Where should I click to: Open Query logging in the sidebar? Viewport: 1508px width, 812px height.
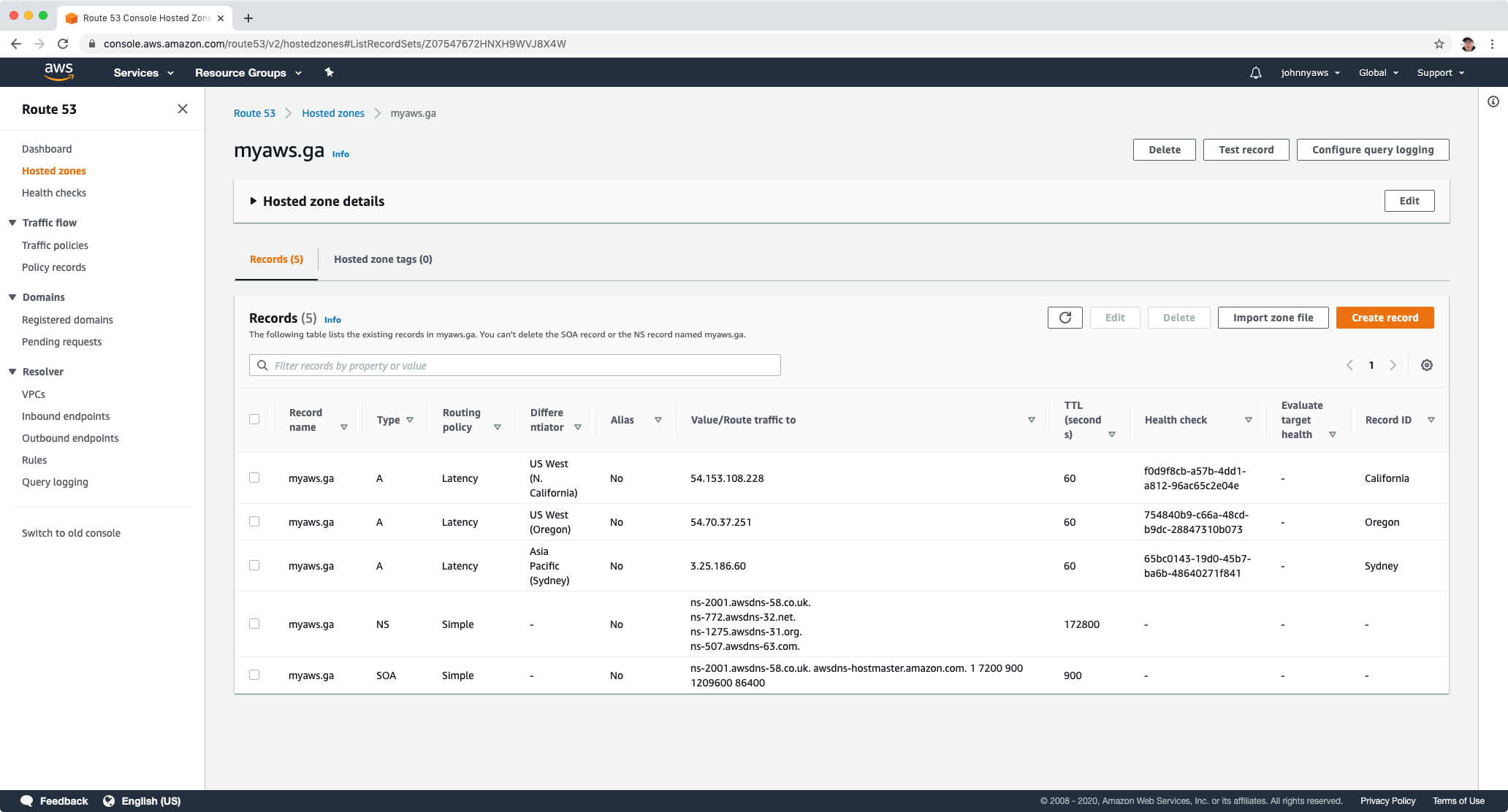[55, 482]
